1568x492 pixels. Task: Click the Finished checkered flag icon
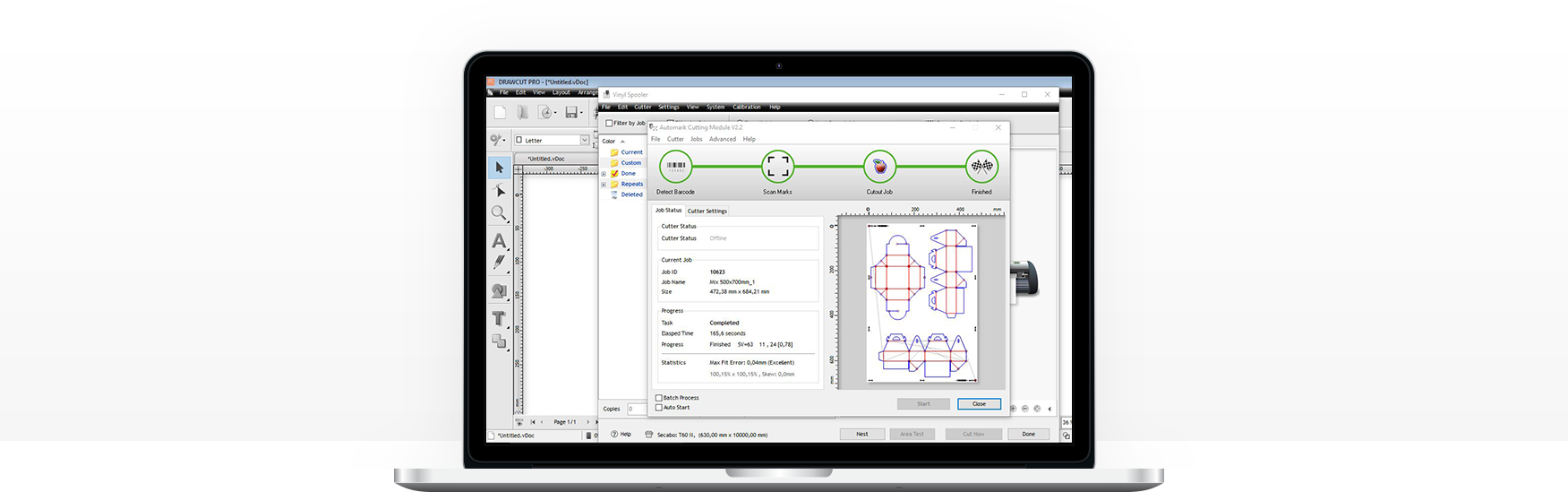pyautogui.click(x=981, y=167)
